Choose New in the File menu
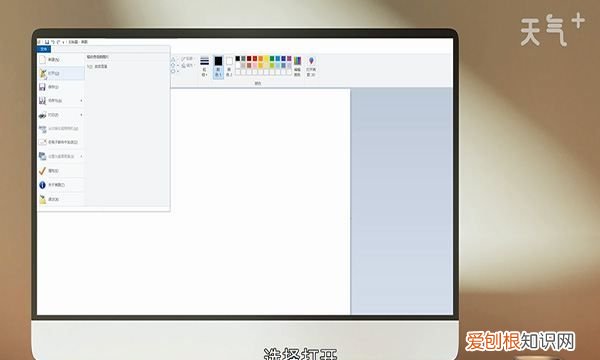 [x=61, y=60]
